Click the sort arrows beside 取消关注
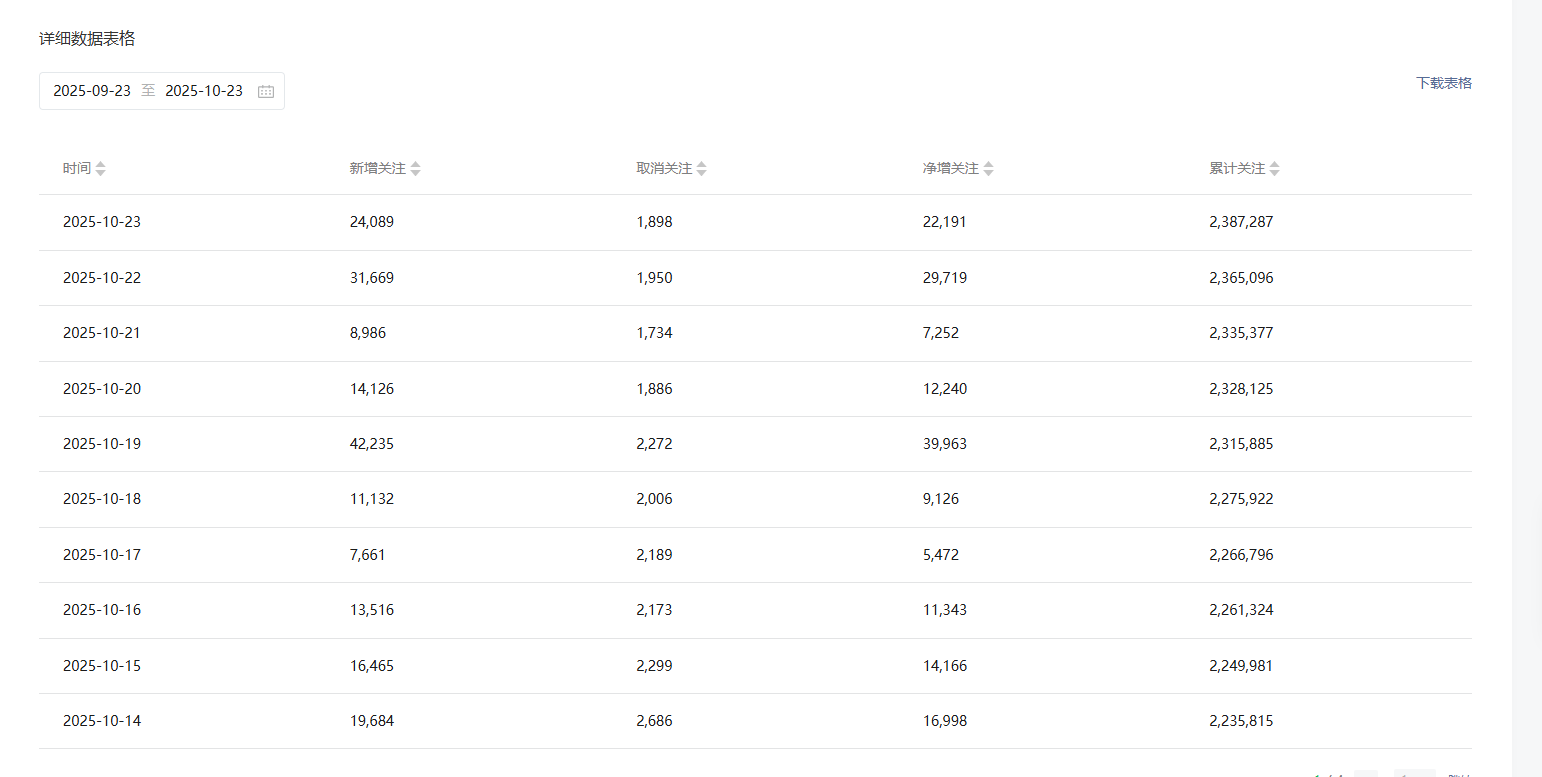1542x777 pixels. (701, 169)
